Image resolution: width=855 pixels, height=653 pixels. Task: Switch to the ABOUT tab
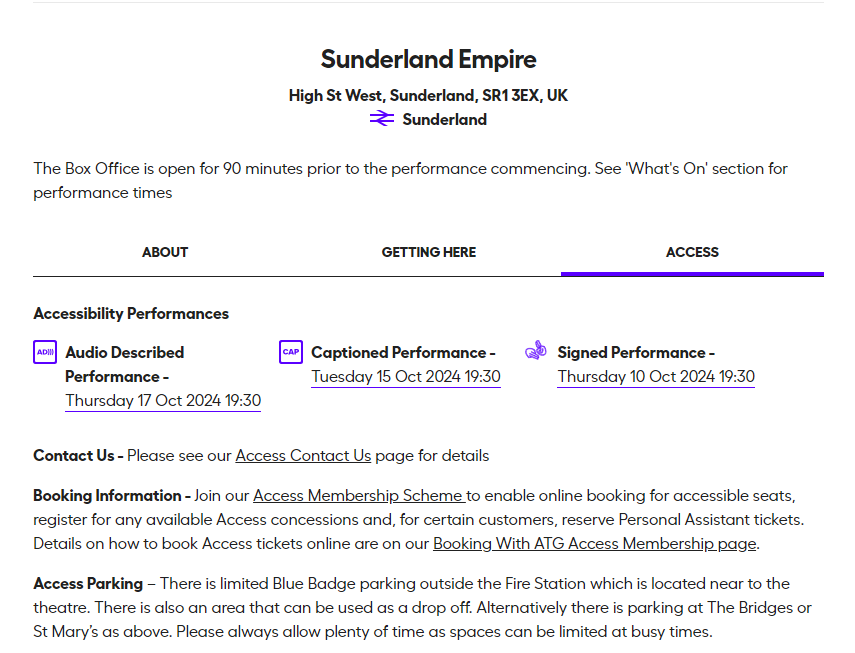164,252
